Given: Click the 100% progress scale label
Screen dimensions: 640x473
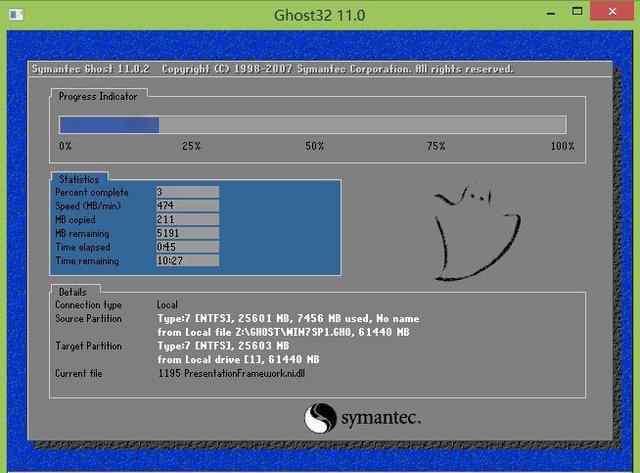Looking at the screenshot, I should tap(562, 146).
